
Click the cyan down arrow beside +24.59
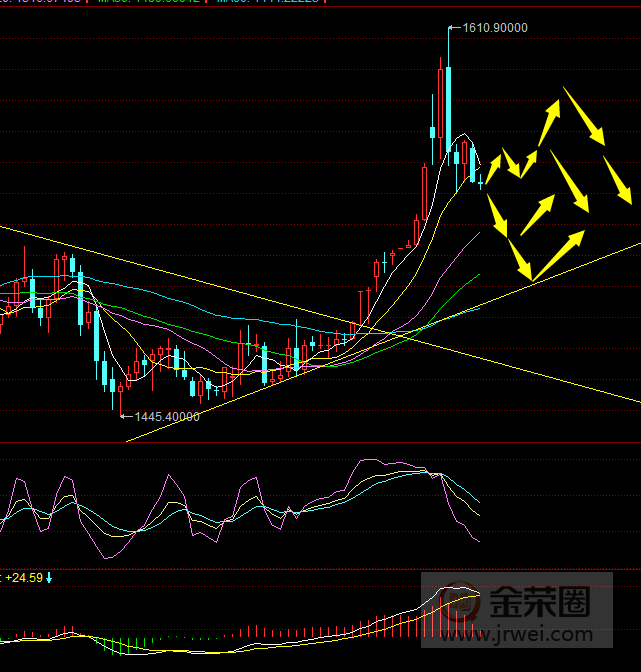point(49,578)
